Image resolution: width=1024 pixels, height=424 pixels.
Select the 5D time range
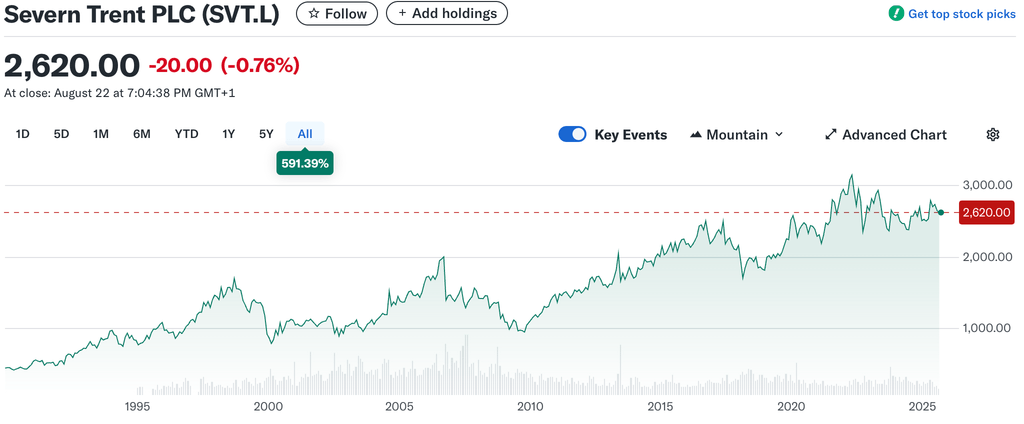click(61, 134)
